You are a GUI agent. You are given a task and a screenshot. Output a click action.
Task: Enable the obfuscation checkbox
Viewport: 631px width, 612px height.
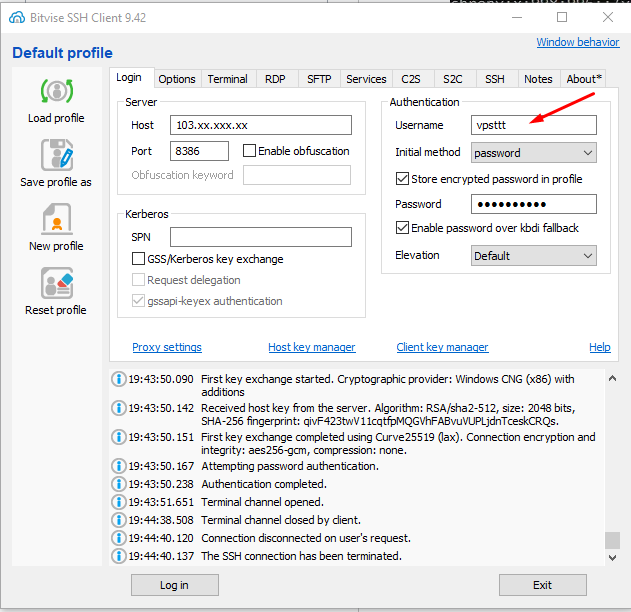pos(249,151)
